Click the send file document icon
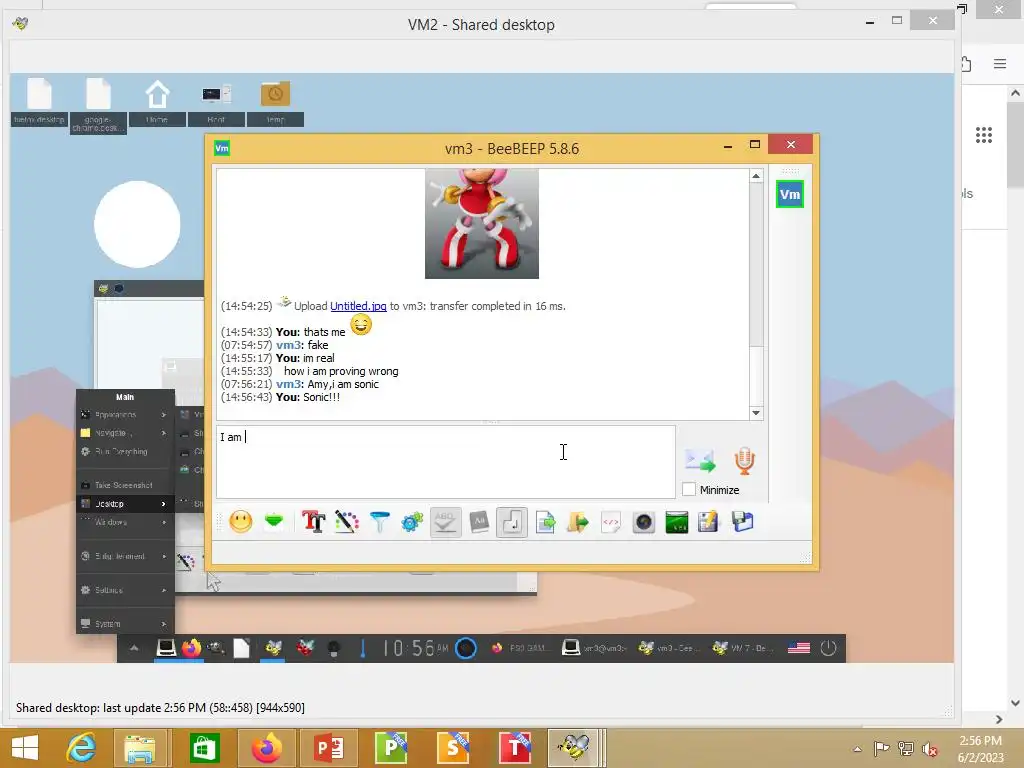Screen dimensions: 1024x768 click(545, 522)
